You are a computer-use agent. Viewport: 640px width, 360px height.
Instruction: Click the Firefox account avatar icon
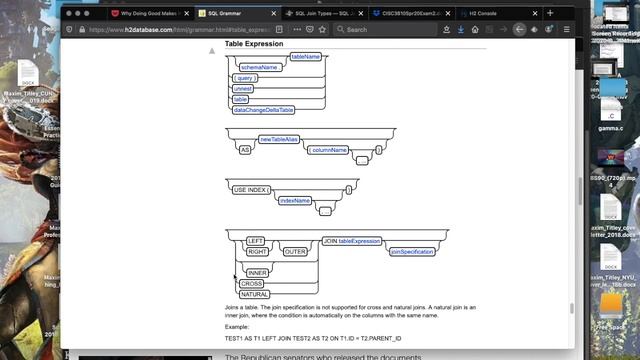549,29
